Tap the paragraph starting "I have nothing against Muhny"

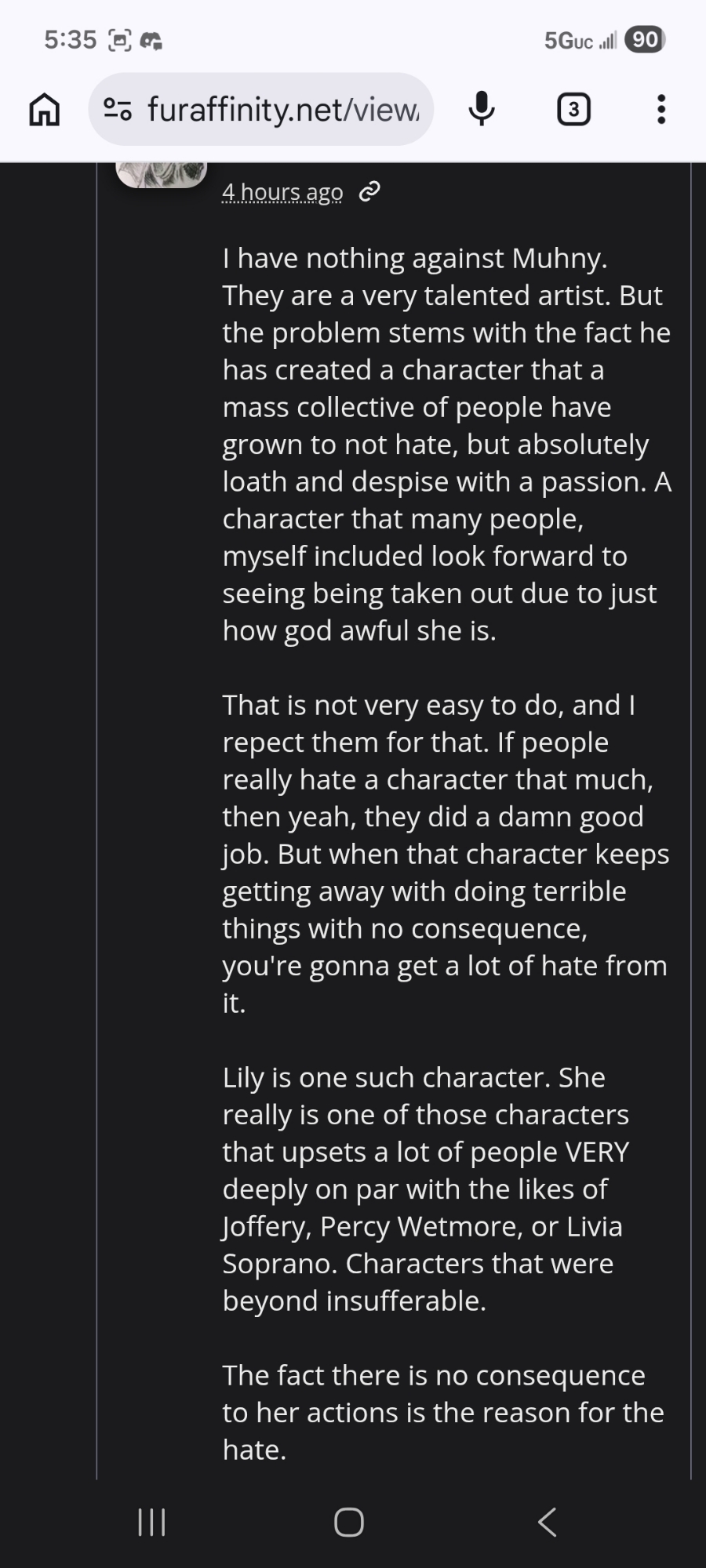[x=446, y=444]
